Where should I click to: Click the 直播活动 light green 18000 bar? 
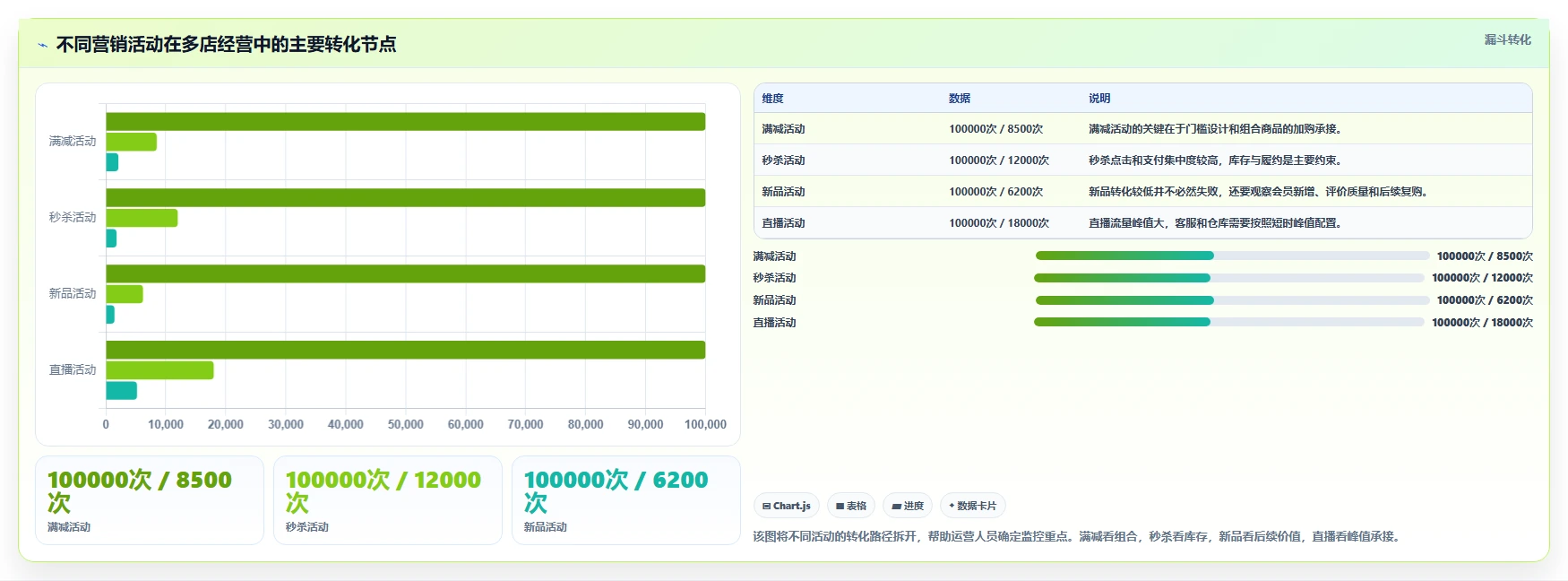point(159,370)
